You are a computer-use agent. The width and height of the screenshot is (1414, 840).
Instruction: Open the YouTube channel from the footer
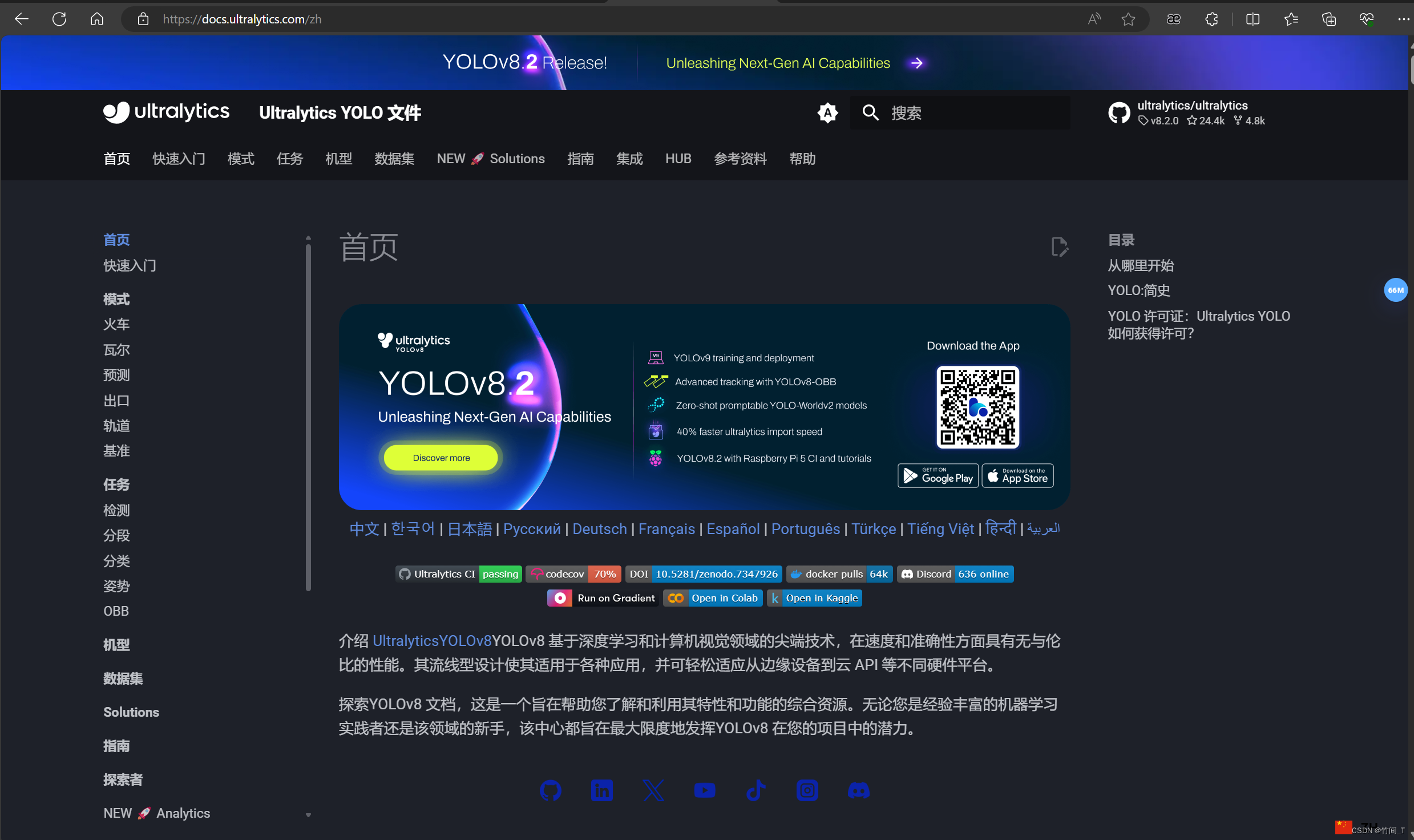705,790
